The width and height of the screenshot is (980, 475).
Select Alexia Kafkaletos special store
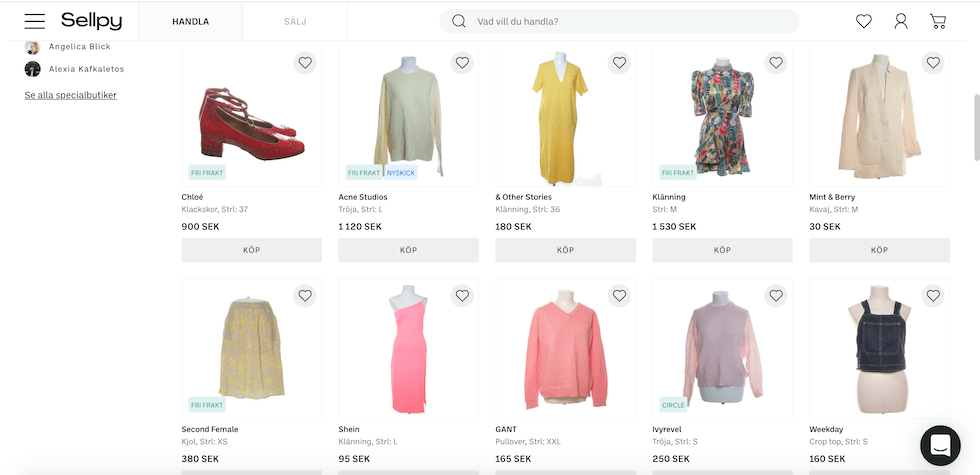(86, 69)
